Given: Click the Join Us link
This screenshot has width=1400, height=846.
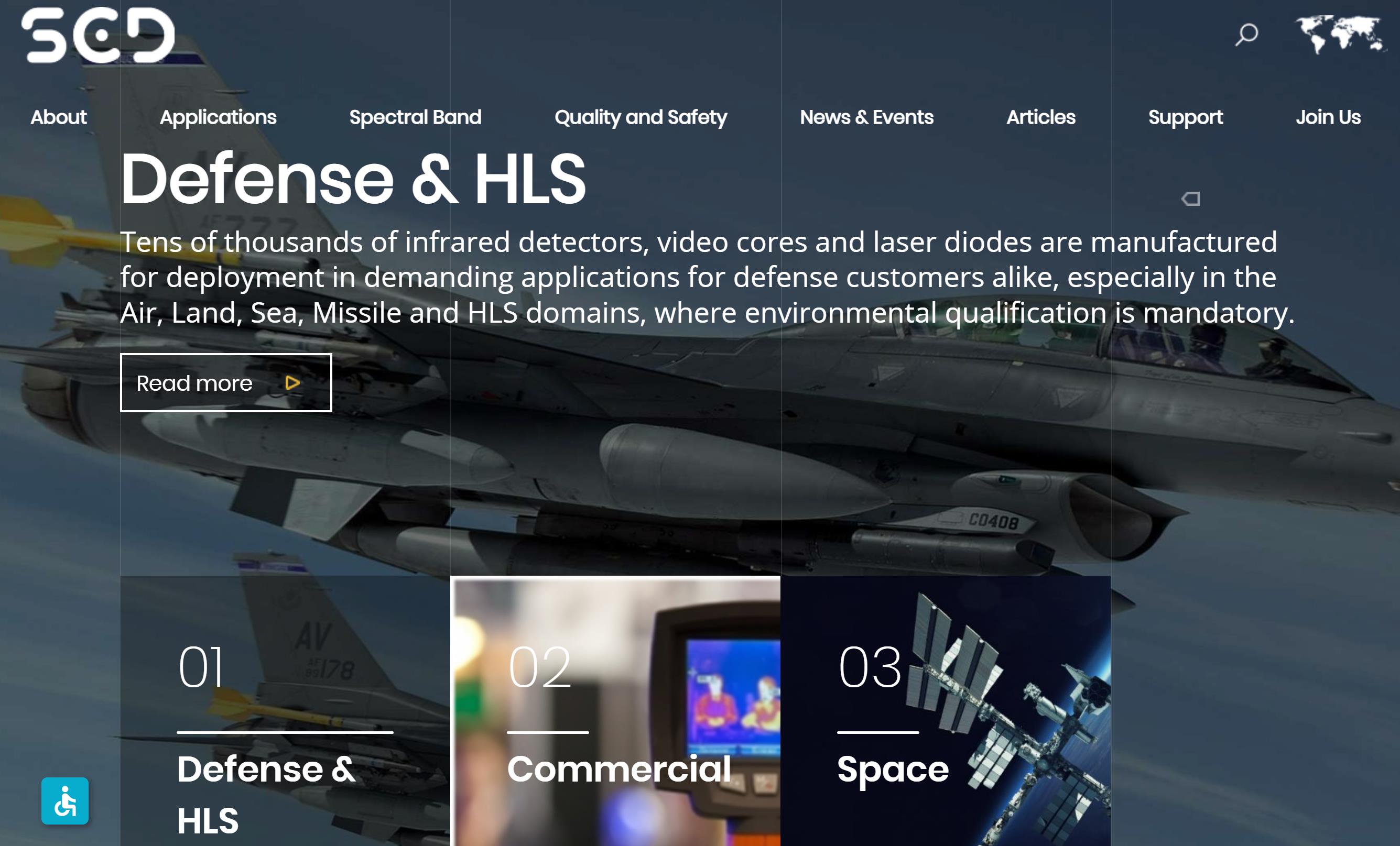Looking at the screenshot, I should (1328, 117).
